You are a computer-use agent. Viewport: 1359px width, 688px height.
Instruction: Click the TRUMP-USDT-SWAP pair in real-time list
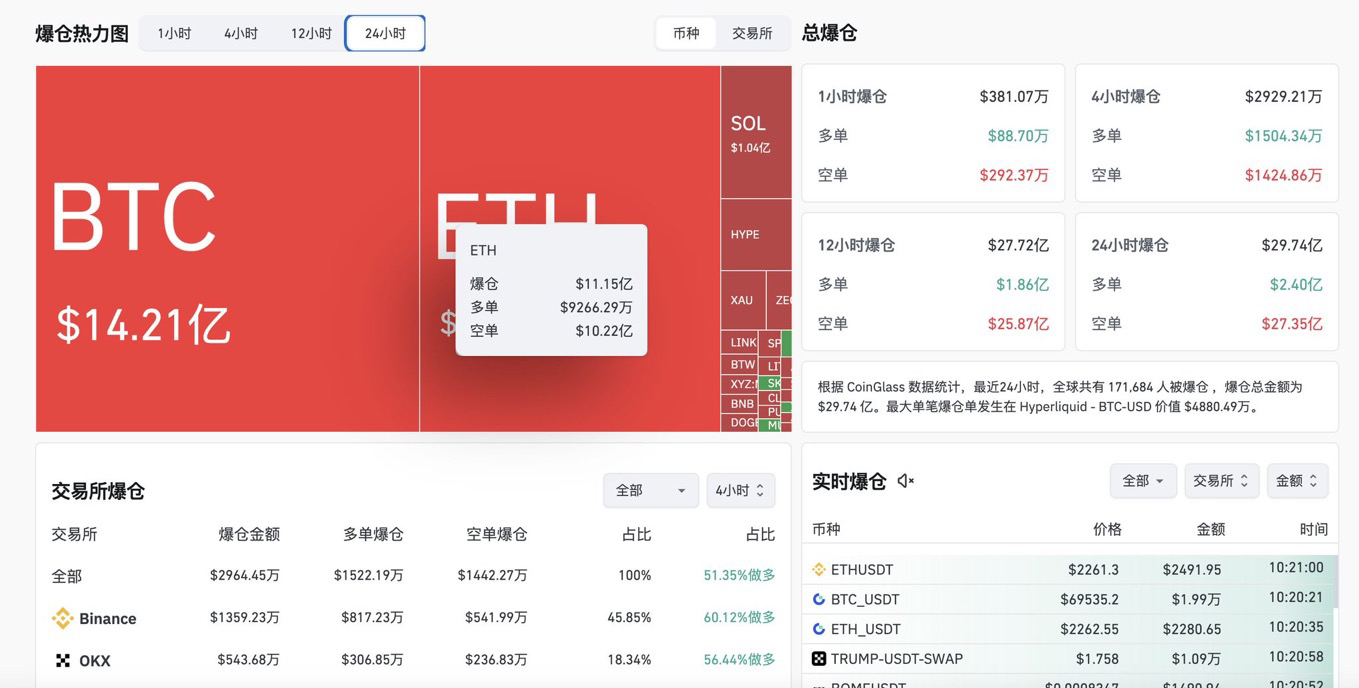pos(897,659)
